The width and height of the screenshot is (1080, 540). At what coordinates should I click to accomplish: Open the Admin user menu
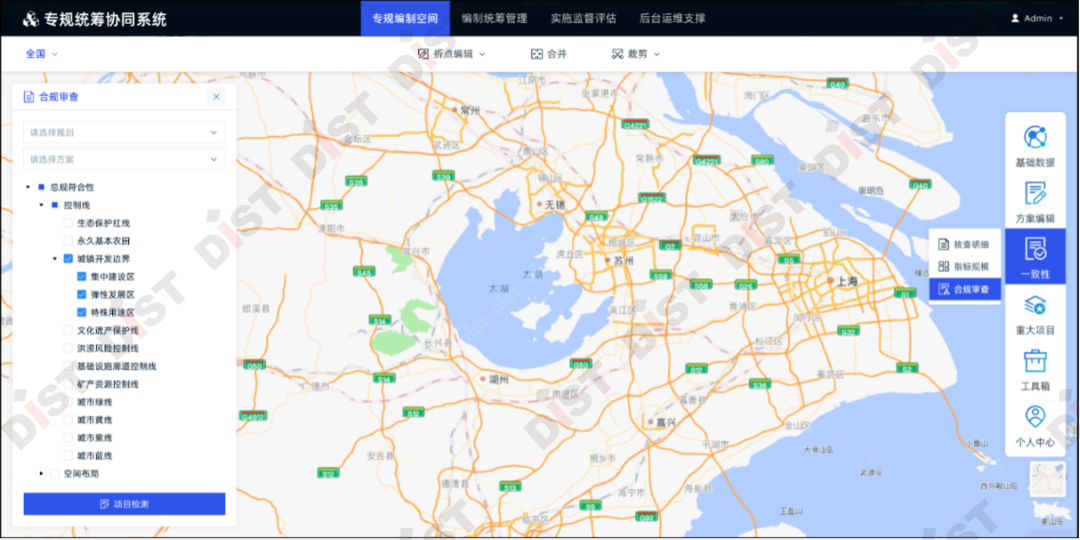(1037, 19)
